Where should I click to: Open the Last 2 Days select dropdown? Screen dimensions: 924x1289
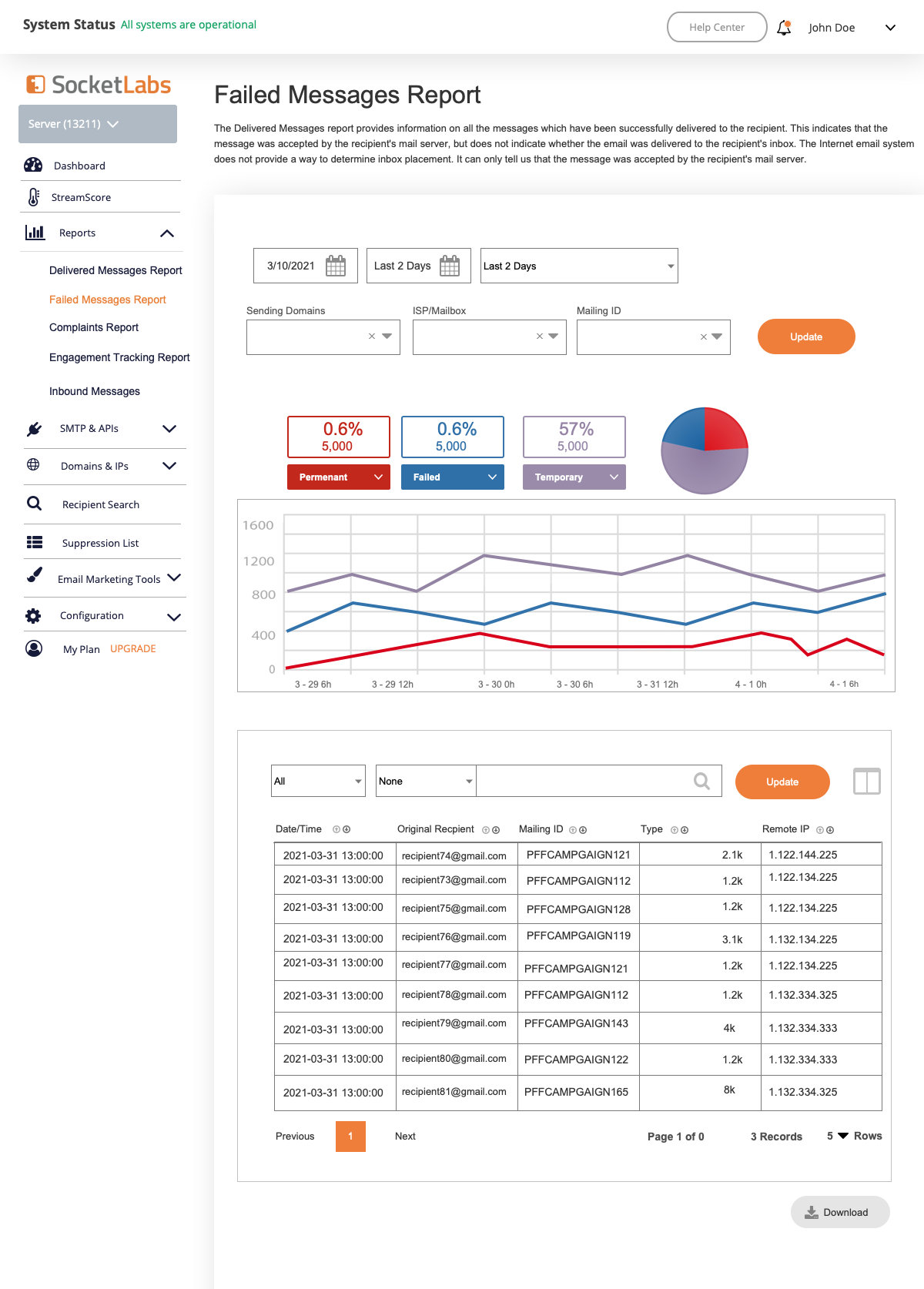pyautogui.click(x=579, y=266)
